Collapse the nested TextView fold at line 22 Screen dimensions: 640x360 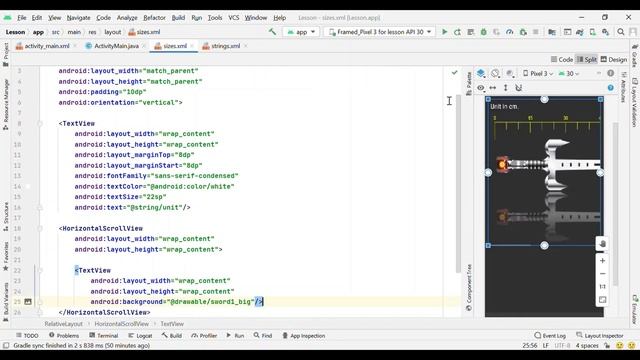(40, 270)
